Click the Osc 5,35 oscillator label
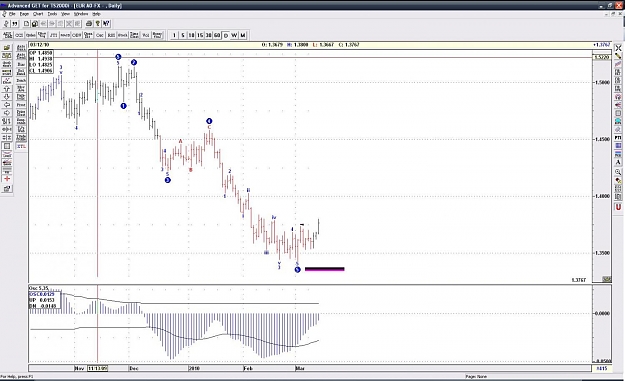Viewport: 625px width, 381px height. [39, 288]
